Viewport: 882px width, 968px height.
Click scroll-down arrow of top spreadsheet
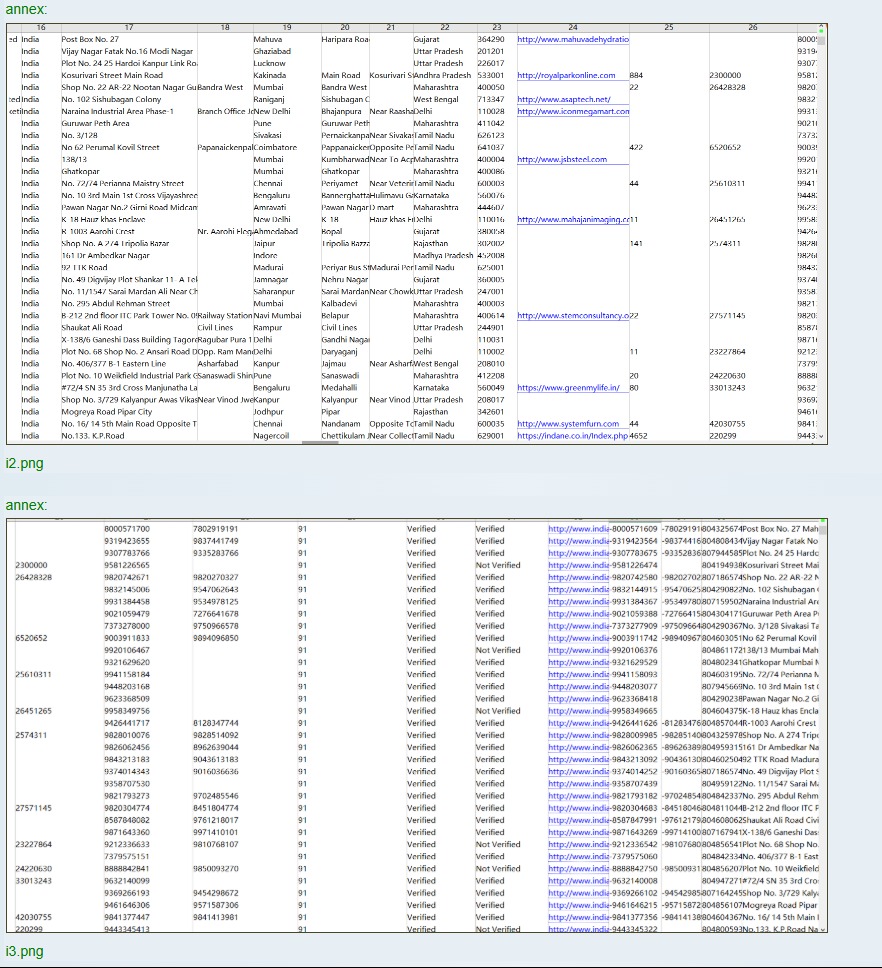coord(822,435)
